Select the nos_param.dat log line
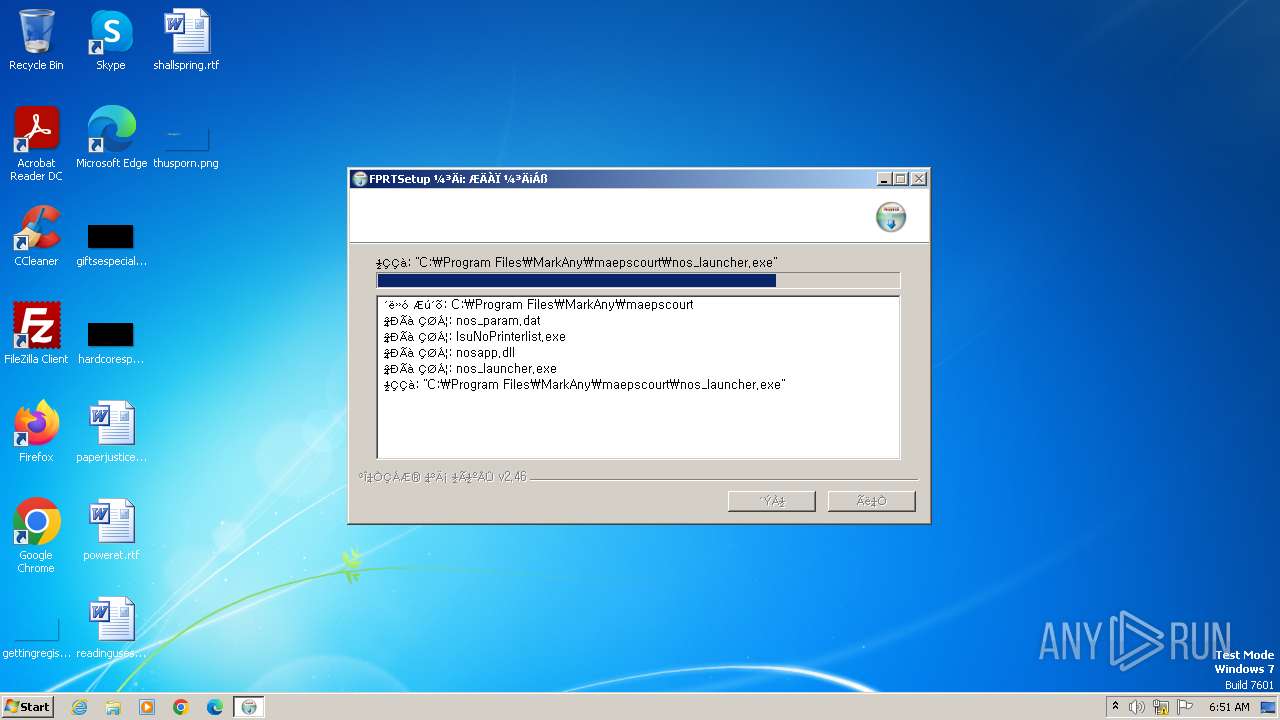The height and width of the screenshot is (720, 1280). (462, 321)
